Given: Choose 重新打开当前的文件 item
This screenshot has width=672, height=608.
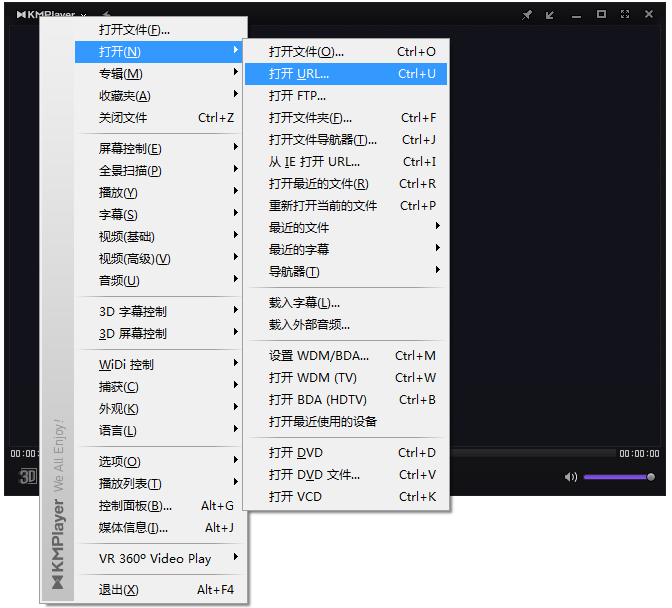Looking at the screenshot, I should [346, 206].
